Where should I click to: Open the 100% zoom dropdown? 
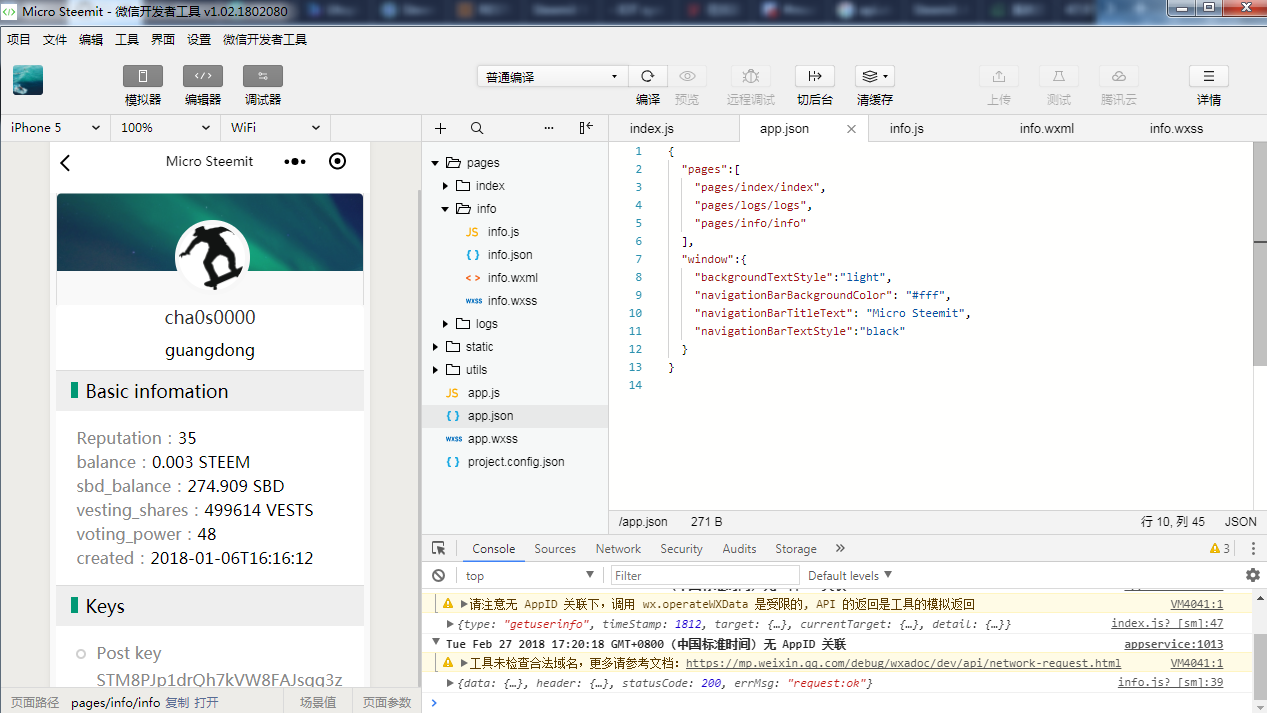click(165, 128)
